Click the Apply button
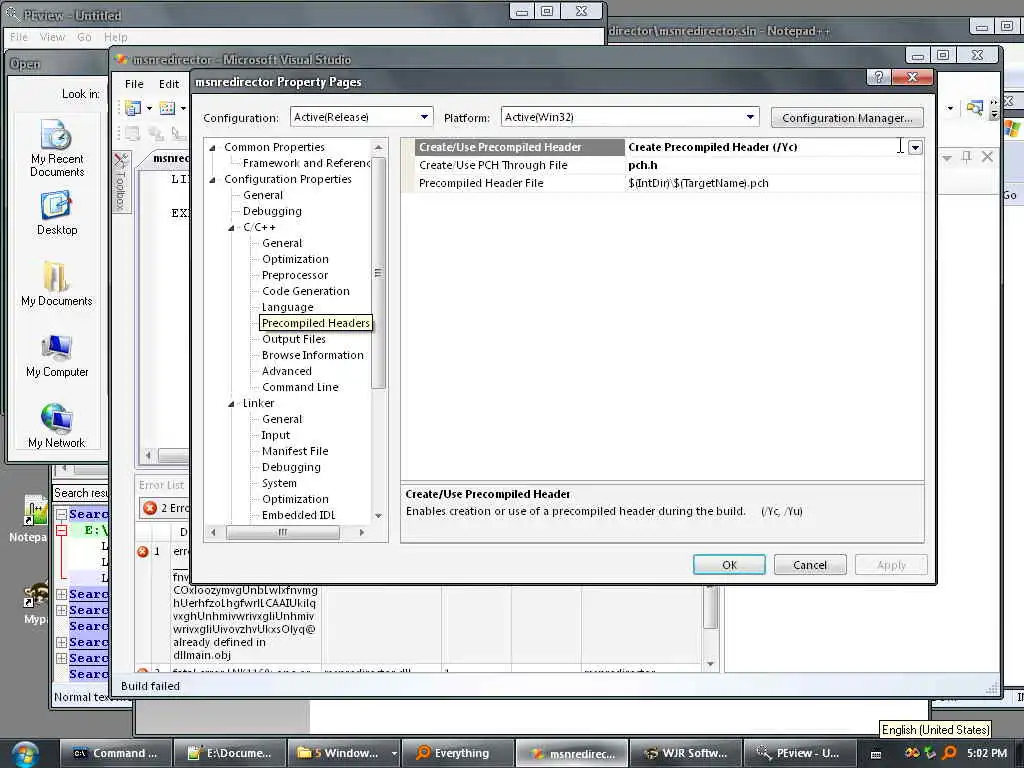This screenshot has height=768, width=1024. [x=891, y=565]
